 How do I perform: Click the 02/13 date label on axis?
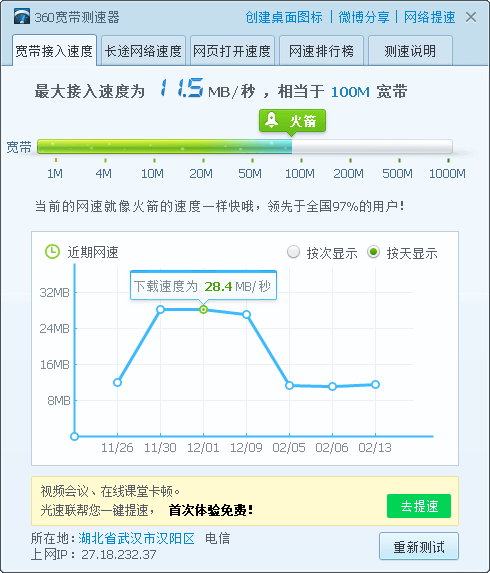(x=375, y=448)
